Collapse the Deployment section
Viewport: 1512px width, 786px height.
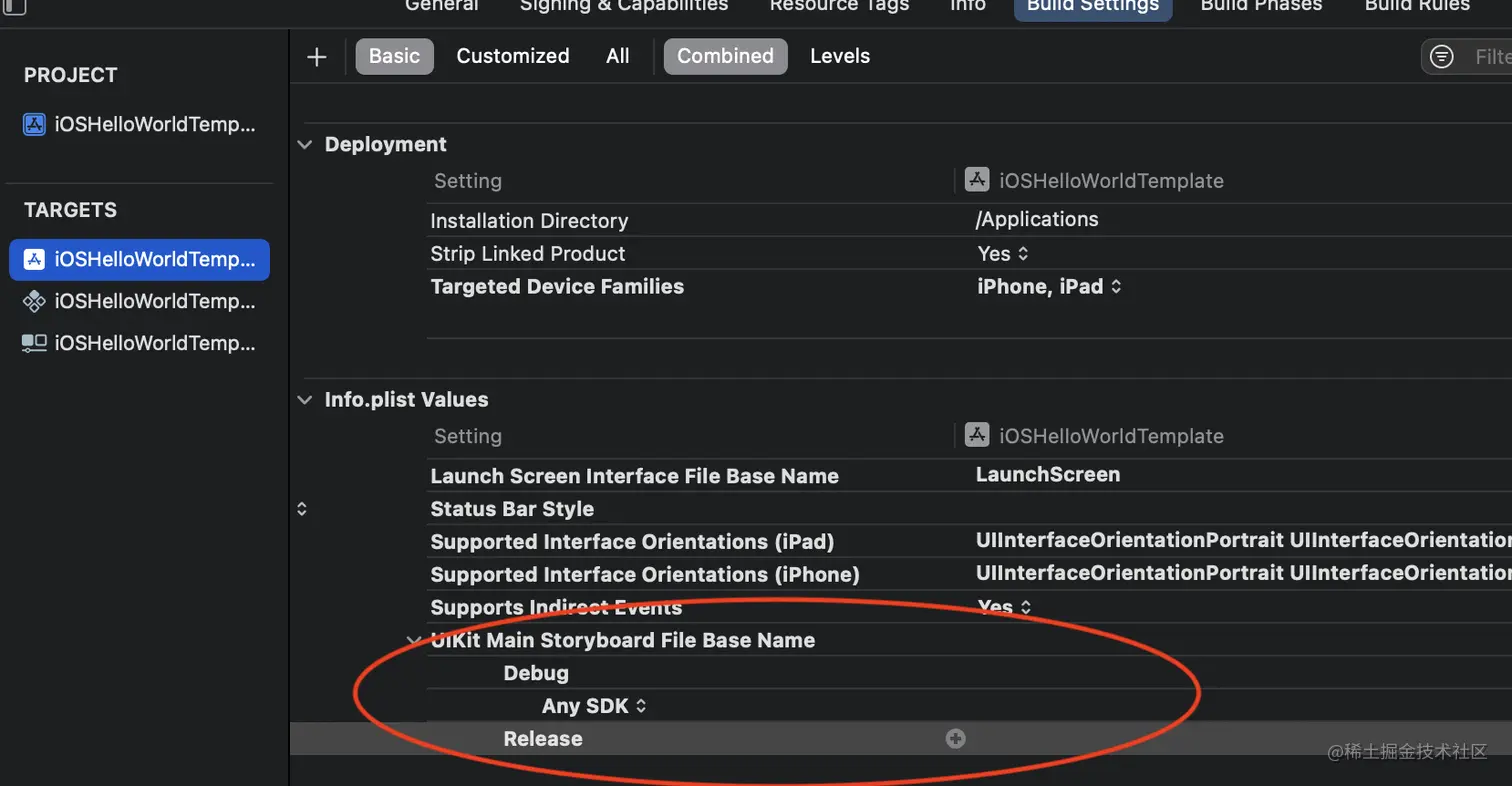tap(304, 144)
